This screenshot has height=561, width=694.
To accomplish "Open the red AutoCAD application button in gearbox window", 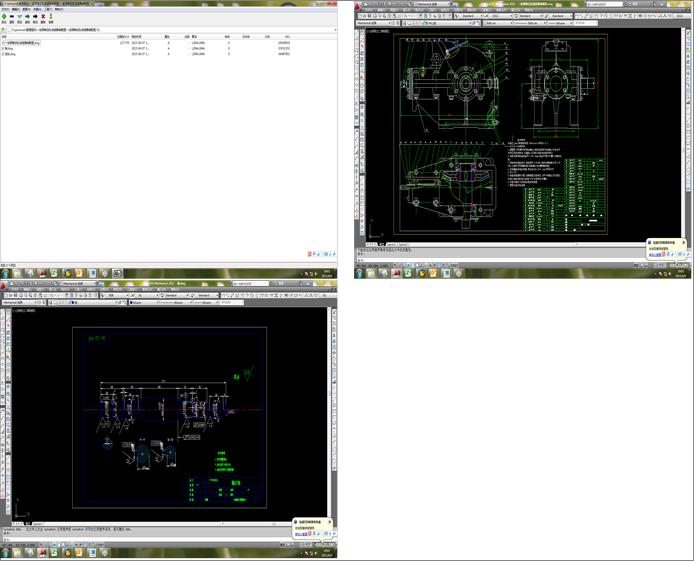I will (x=358, y=4).
